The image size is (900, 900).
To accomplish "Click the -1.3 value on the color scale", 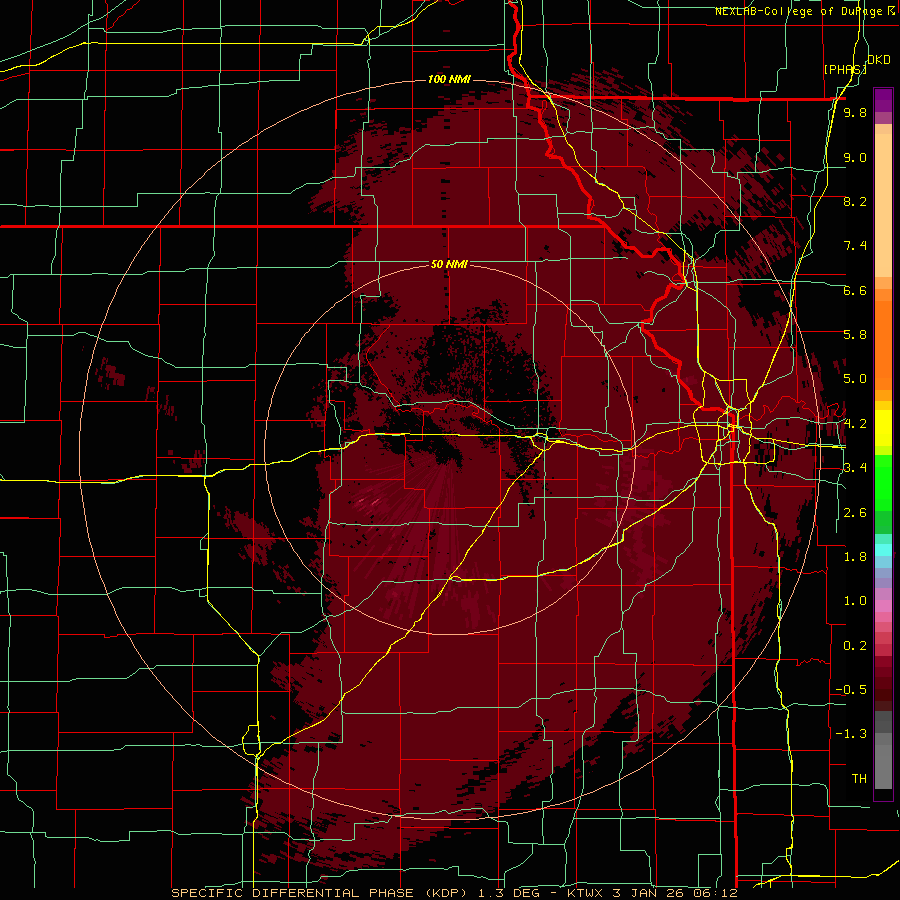I will [852, 734].
